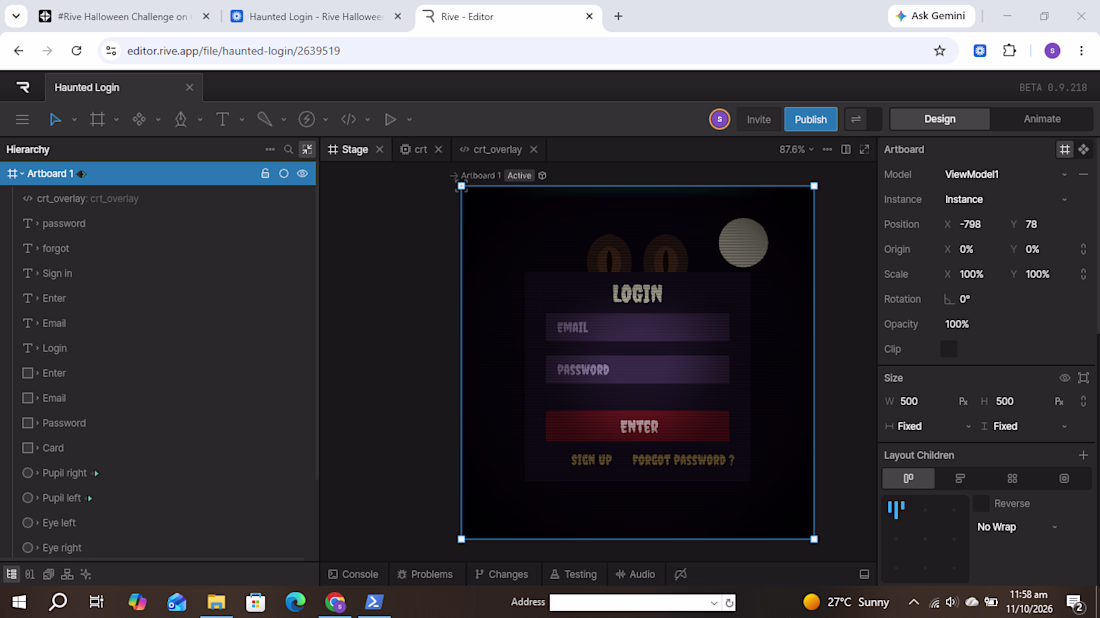Open the hamburger main menu
This screenshot has height=618, width=1100.
(22, 119)
